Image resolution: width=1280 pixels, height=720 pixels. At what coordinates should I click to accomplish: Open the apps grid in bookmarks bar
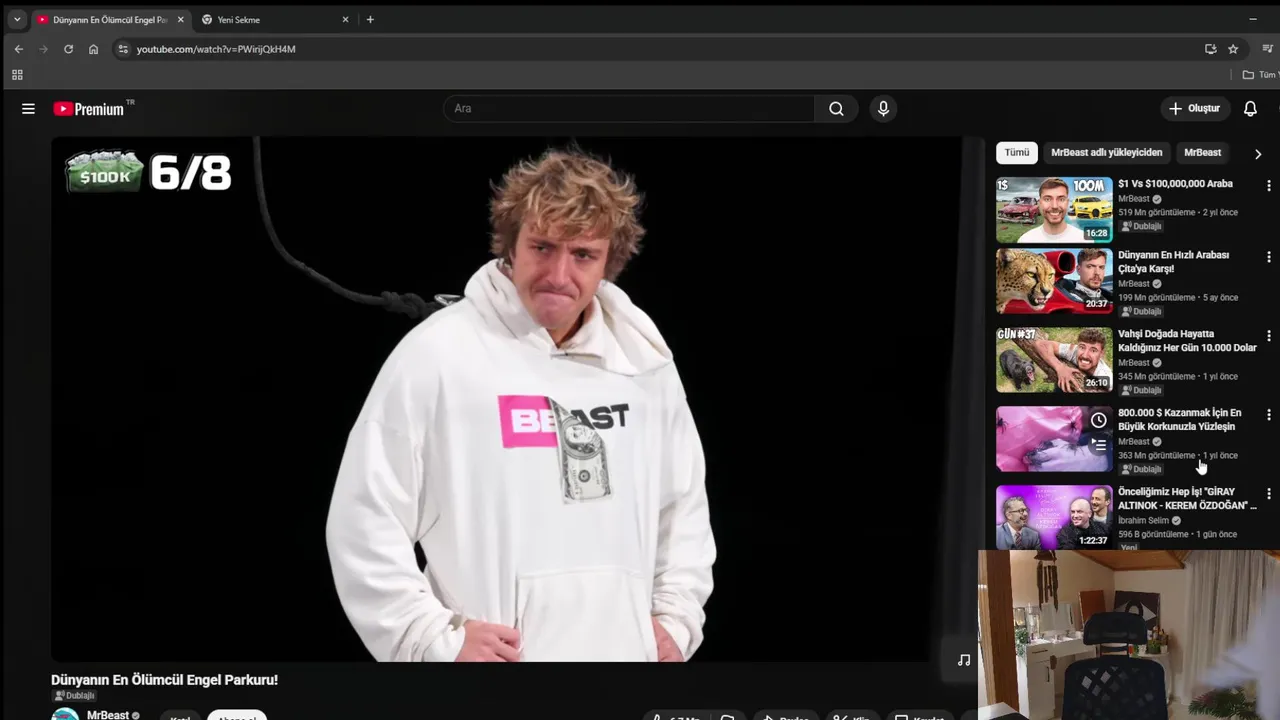(x=17, y=75)
